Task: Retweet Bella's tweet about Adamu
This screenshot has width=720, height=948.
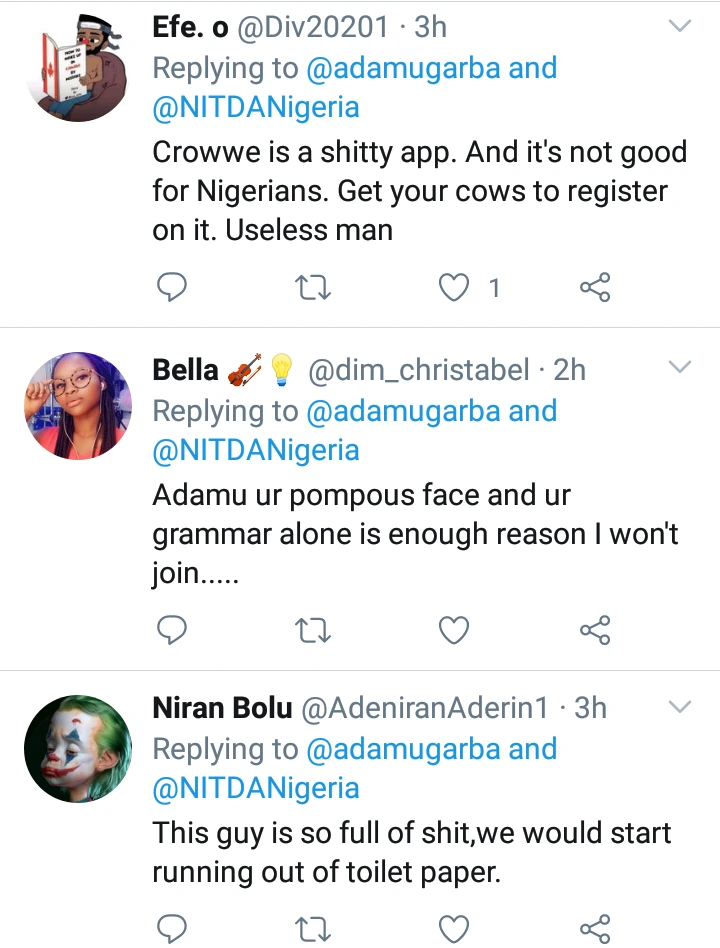Action: pyautogui.click(x=314, y=630)
